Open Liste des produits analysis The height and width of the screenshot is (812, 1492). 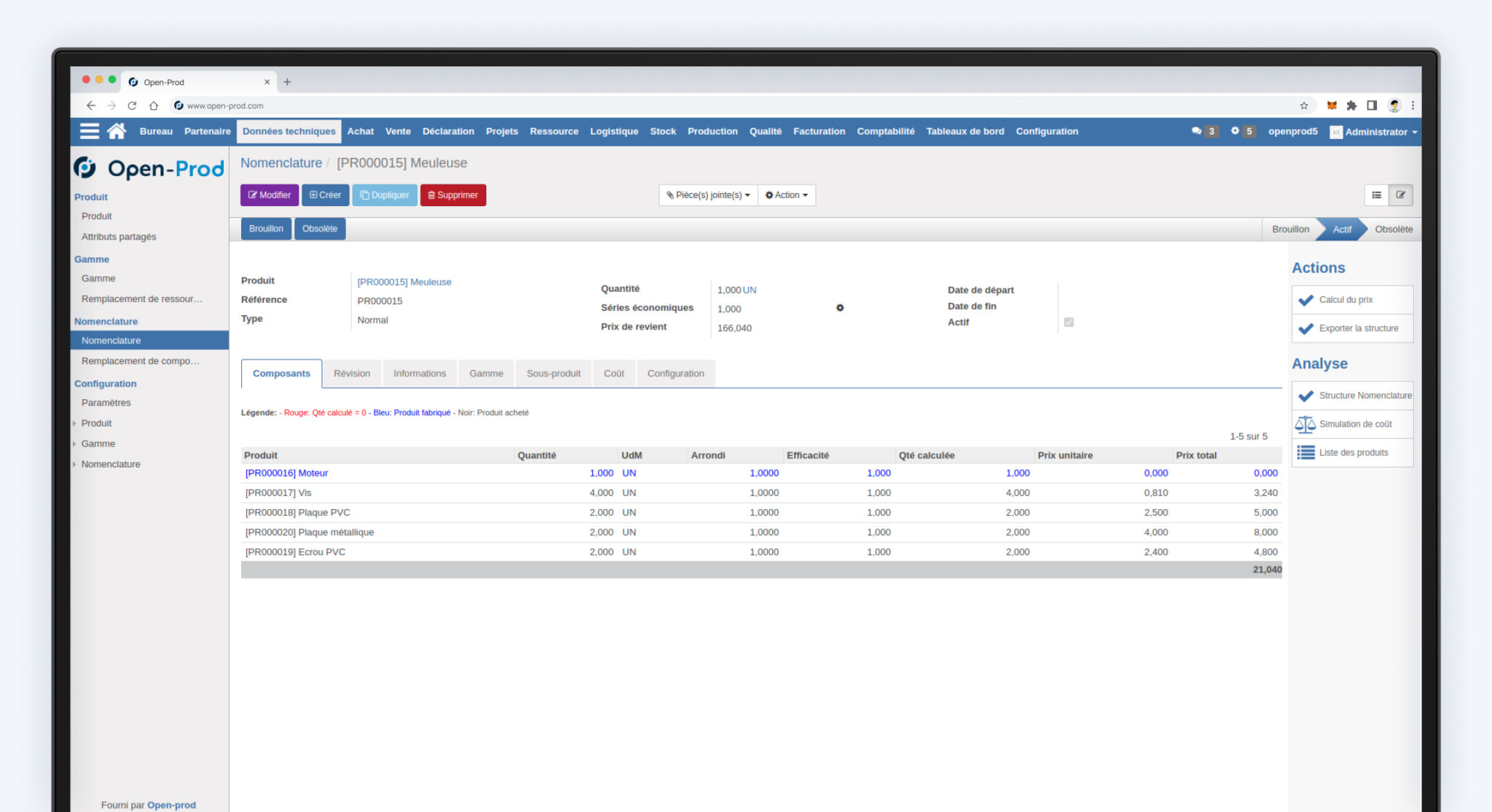pyautogui.click(x=1351, y=452)
